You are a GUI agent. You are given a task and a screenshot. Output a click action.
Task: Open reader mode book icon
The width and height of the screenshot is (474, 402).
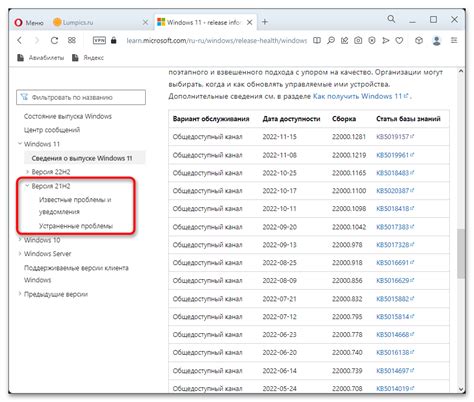click(317, 40)
